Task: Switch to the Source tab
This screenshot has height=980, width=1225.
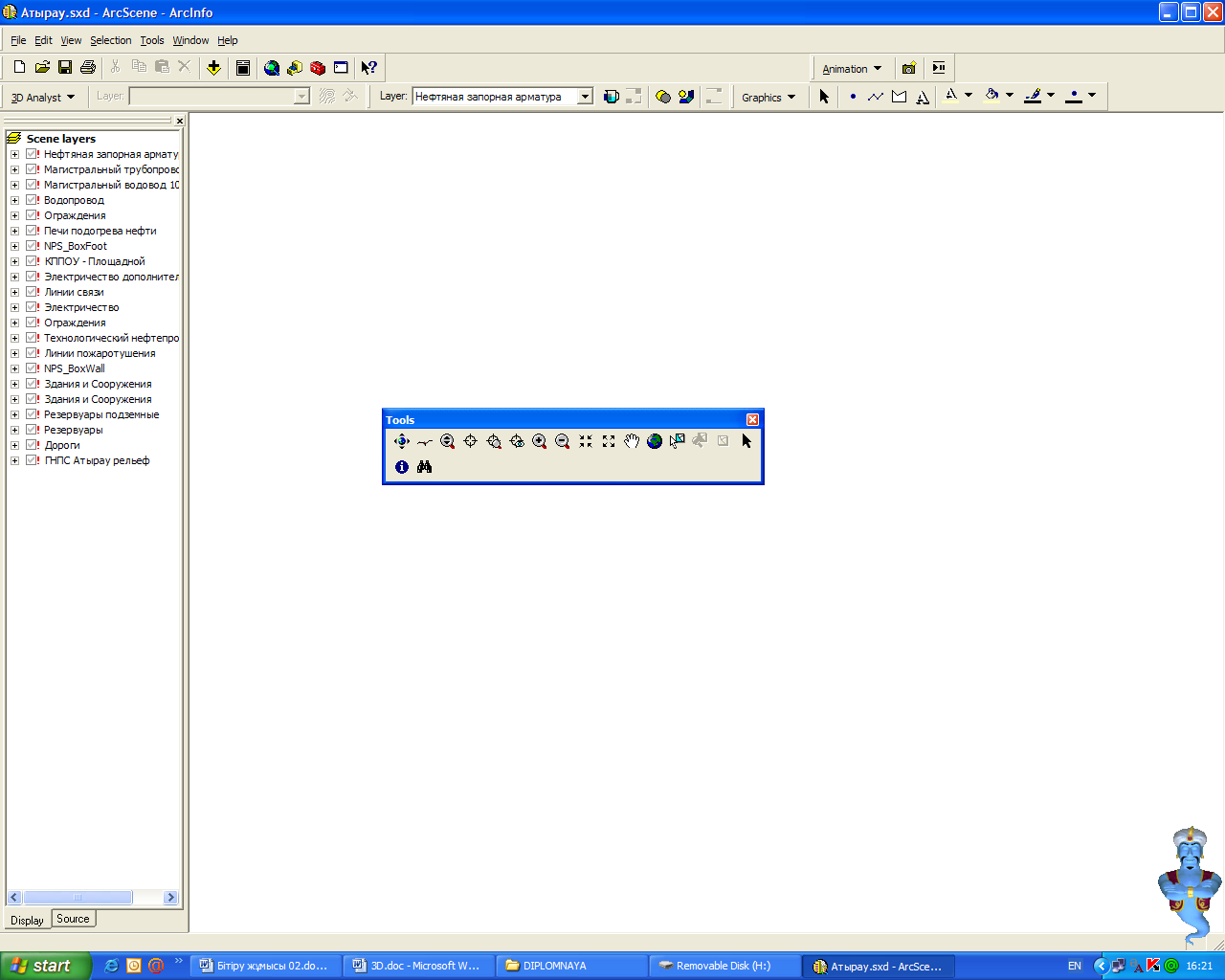Action: 73,919
